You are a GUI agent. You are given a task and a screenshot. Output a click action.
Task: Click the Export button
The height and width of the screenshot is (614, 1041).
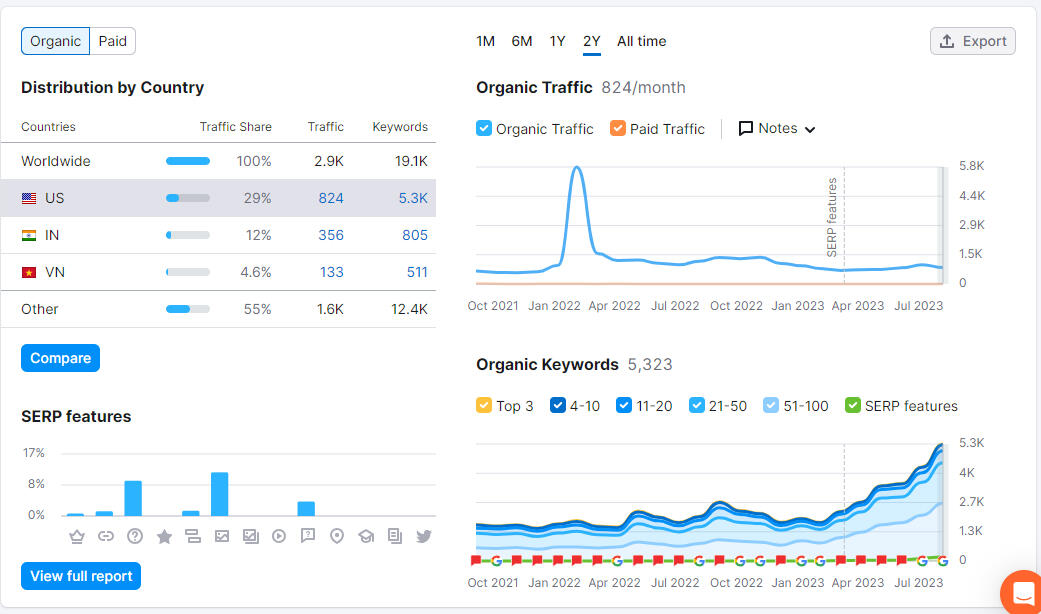[x=972, y=41]
